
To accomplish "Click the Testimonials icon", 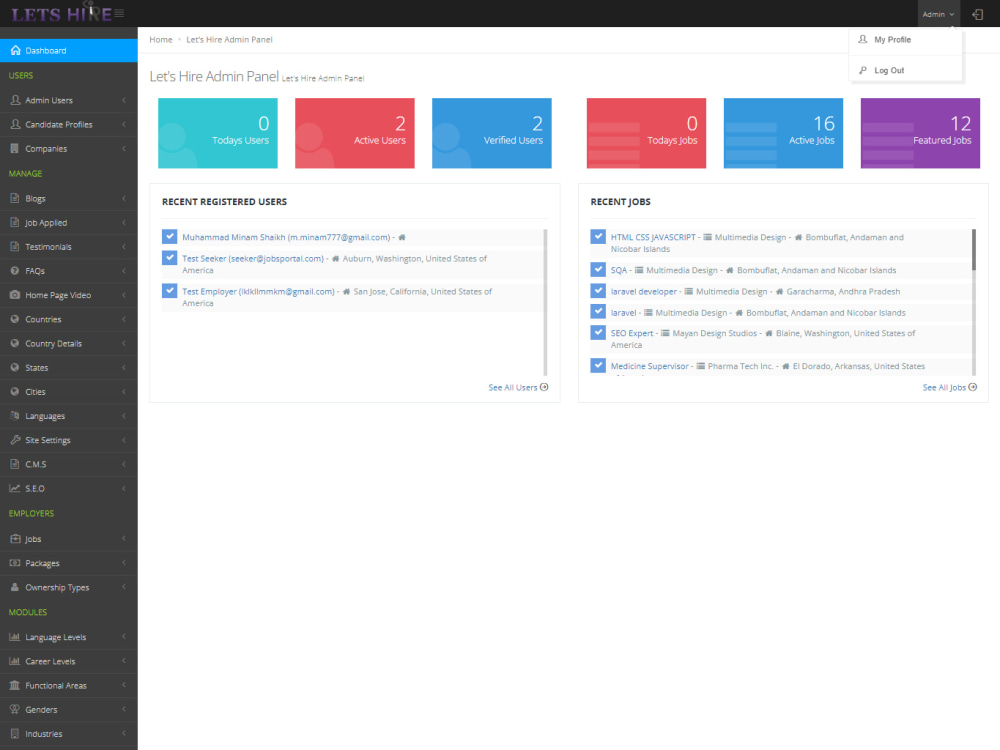I will click(15, 247).
